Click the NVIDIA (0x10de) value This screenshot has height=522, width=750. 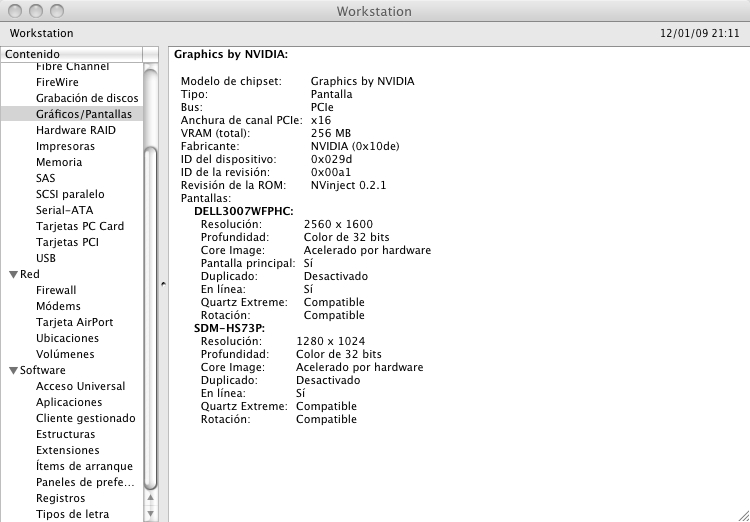[355, 146]
